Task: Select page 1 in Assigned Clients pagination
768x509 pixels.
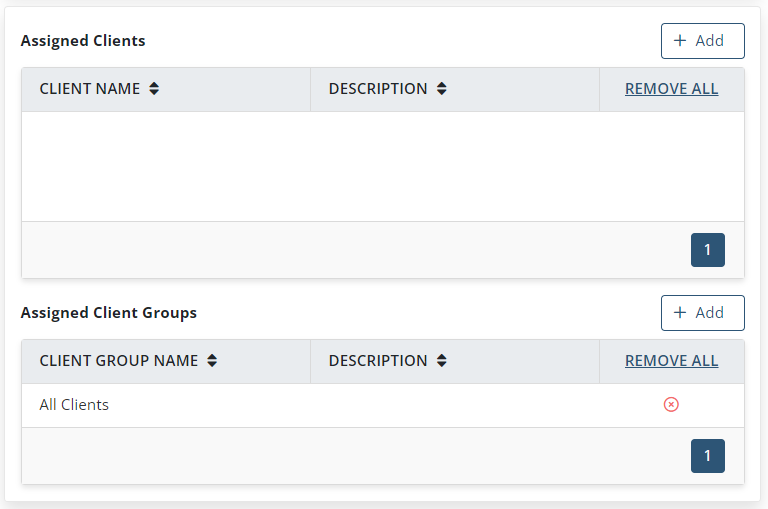Action: tap(708, 250)
